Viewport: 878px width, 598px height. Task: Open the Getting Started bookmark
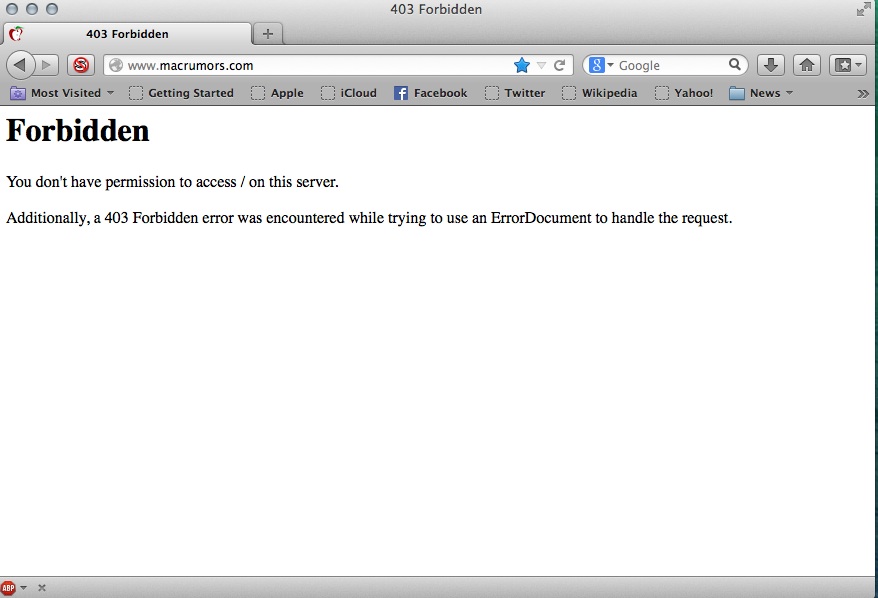coord(181,93)
